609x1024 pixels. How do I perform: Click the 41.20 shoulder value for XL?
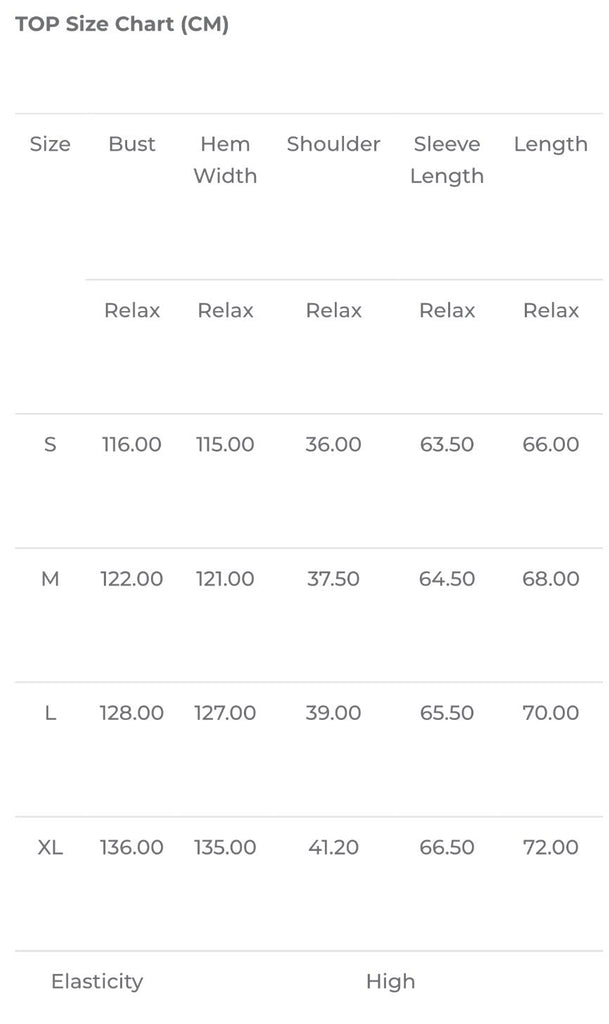point(333,847)
